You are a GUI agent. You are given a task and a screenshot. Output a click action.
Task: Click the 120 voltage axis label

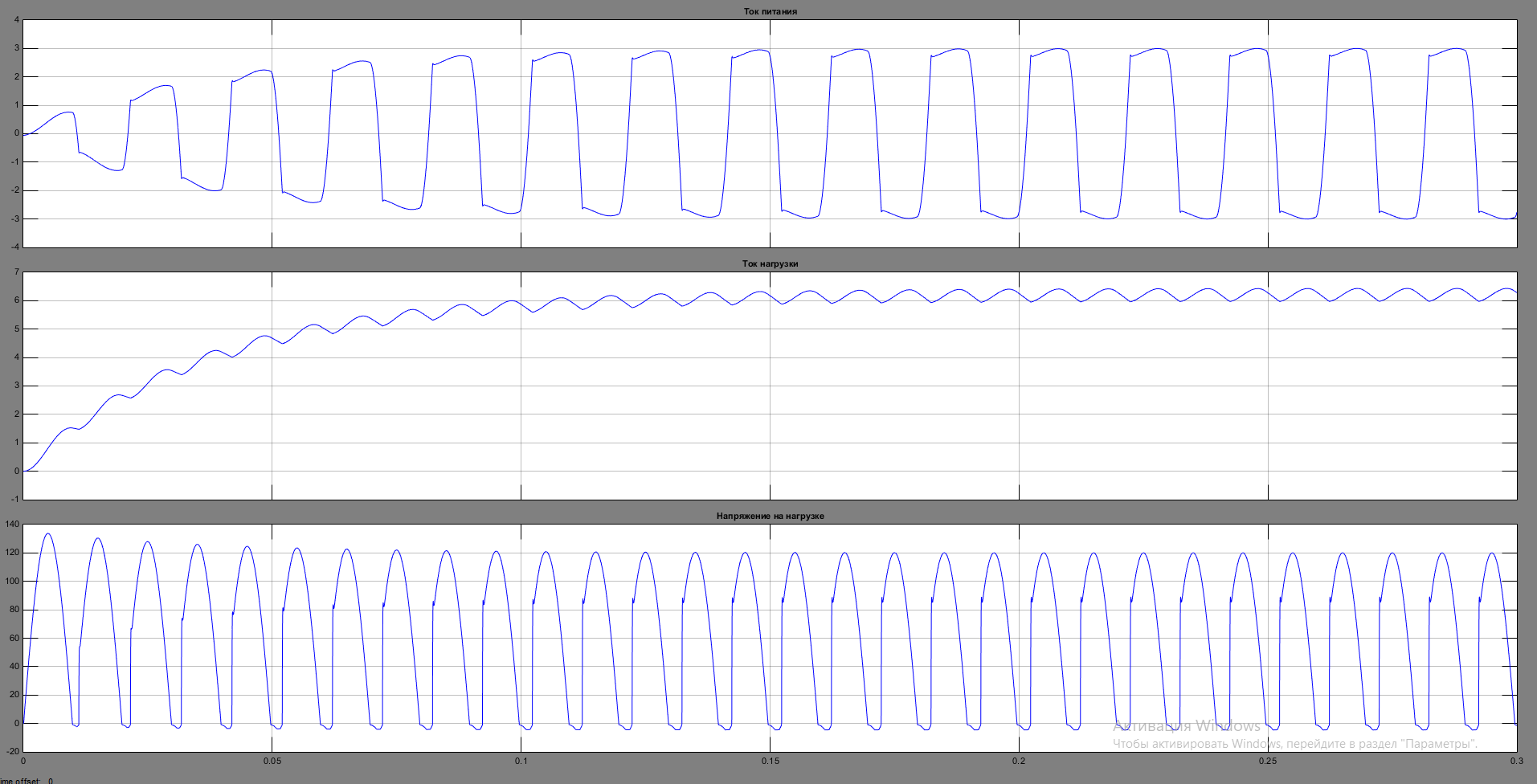pyautogui.click(x=12, y=553)
